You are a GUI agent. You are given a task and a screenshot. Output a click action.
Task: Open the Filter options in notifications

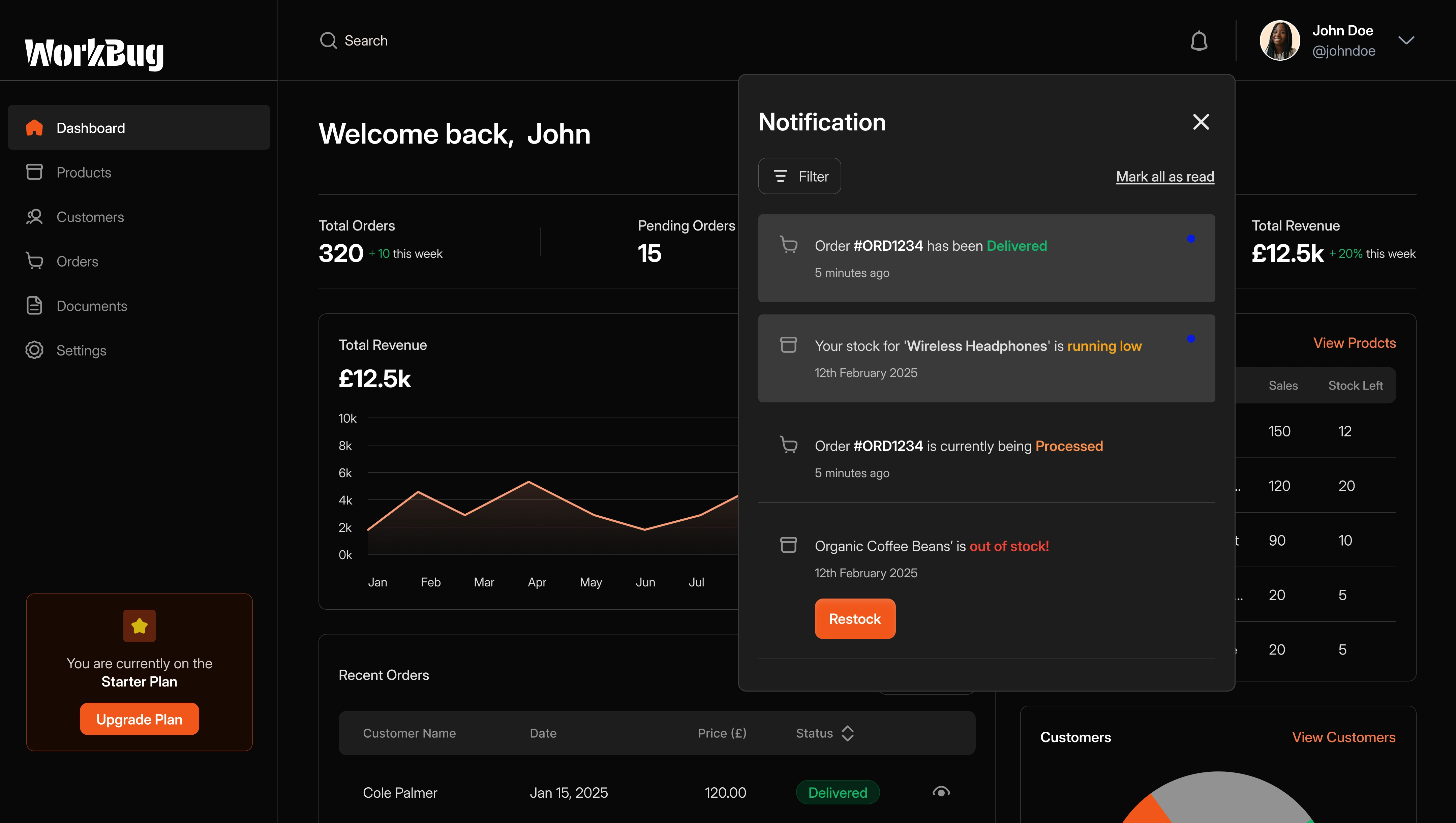point(799,176)
